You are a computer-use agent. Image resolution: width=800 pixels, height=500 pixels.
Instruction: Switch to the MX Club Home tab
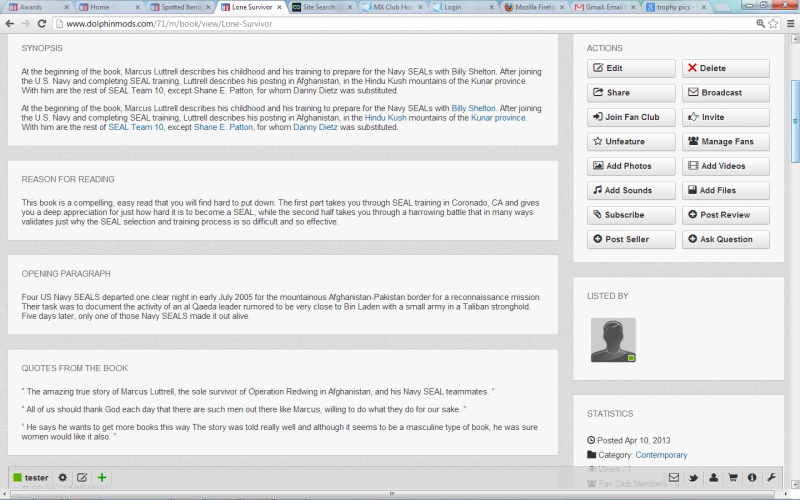click(392, 7)
